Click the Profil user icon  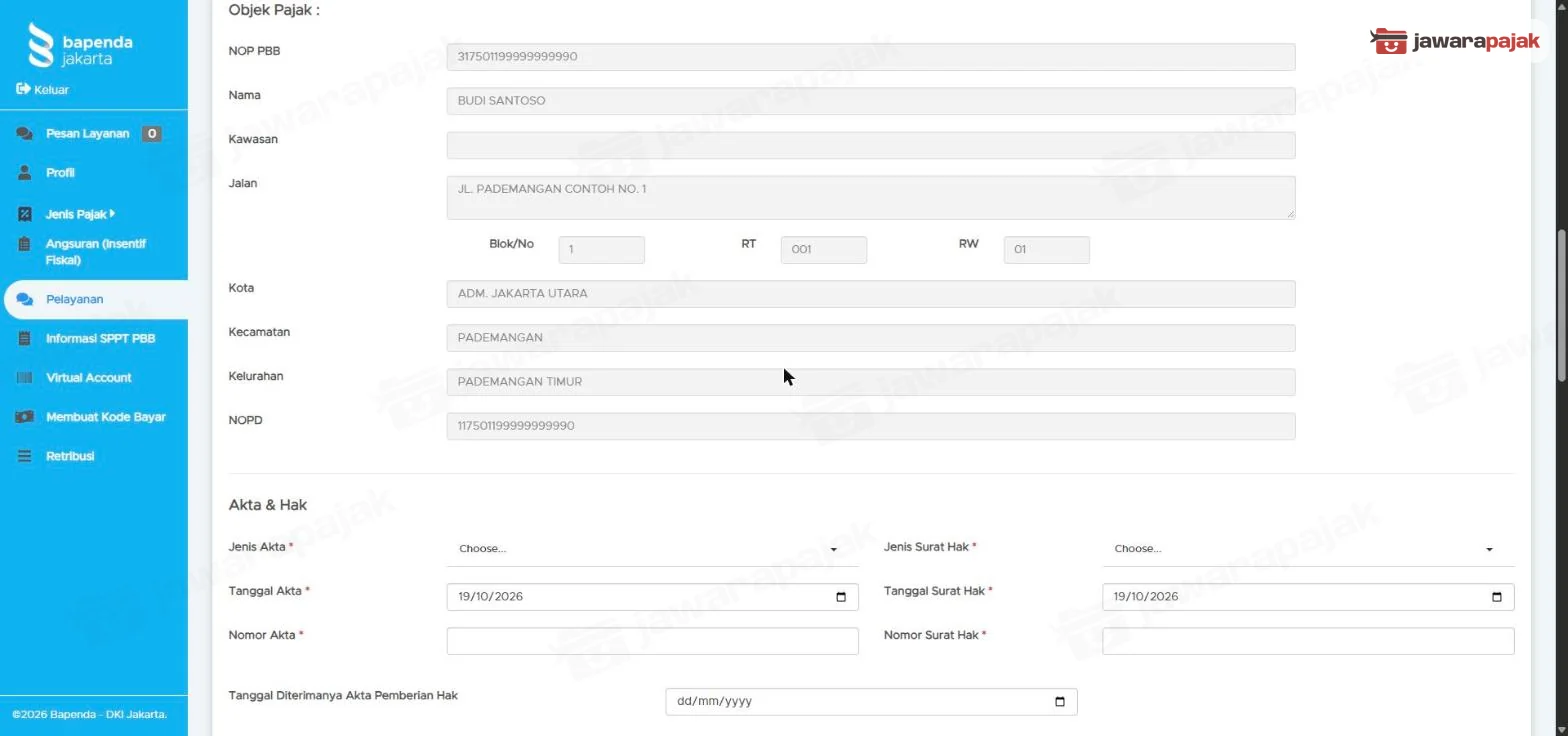[25, 173]
